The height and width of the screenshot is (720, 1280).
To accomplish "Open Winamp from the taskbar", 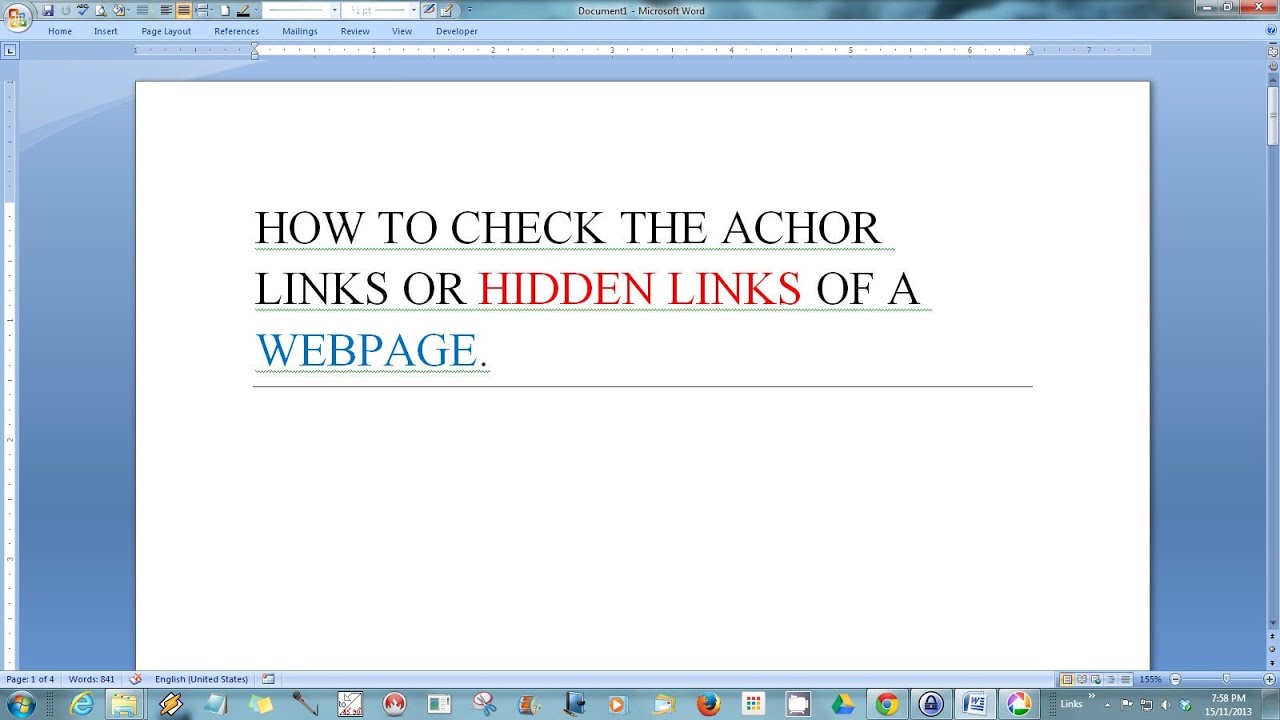I will 171,704.
